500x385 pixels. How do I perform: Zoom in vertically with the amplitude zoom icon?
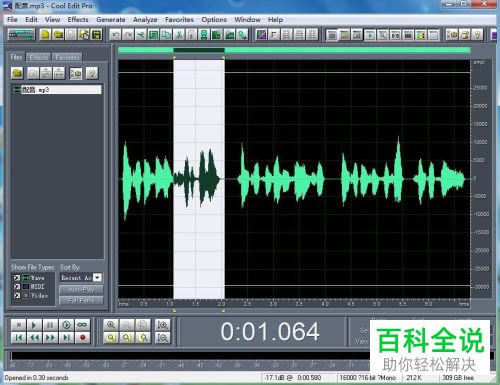point(163,325)
